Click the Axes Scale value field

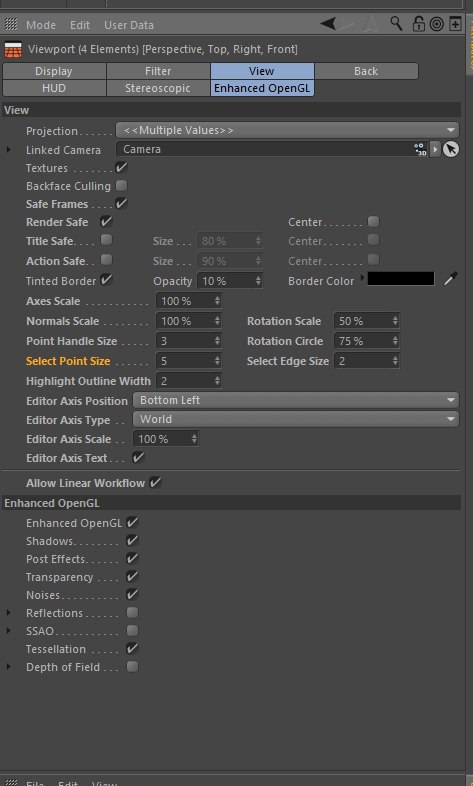[x=189, y=301]
